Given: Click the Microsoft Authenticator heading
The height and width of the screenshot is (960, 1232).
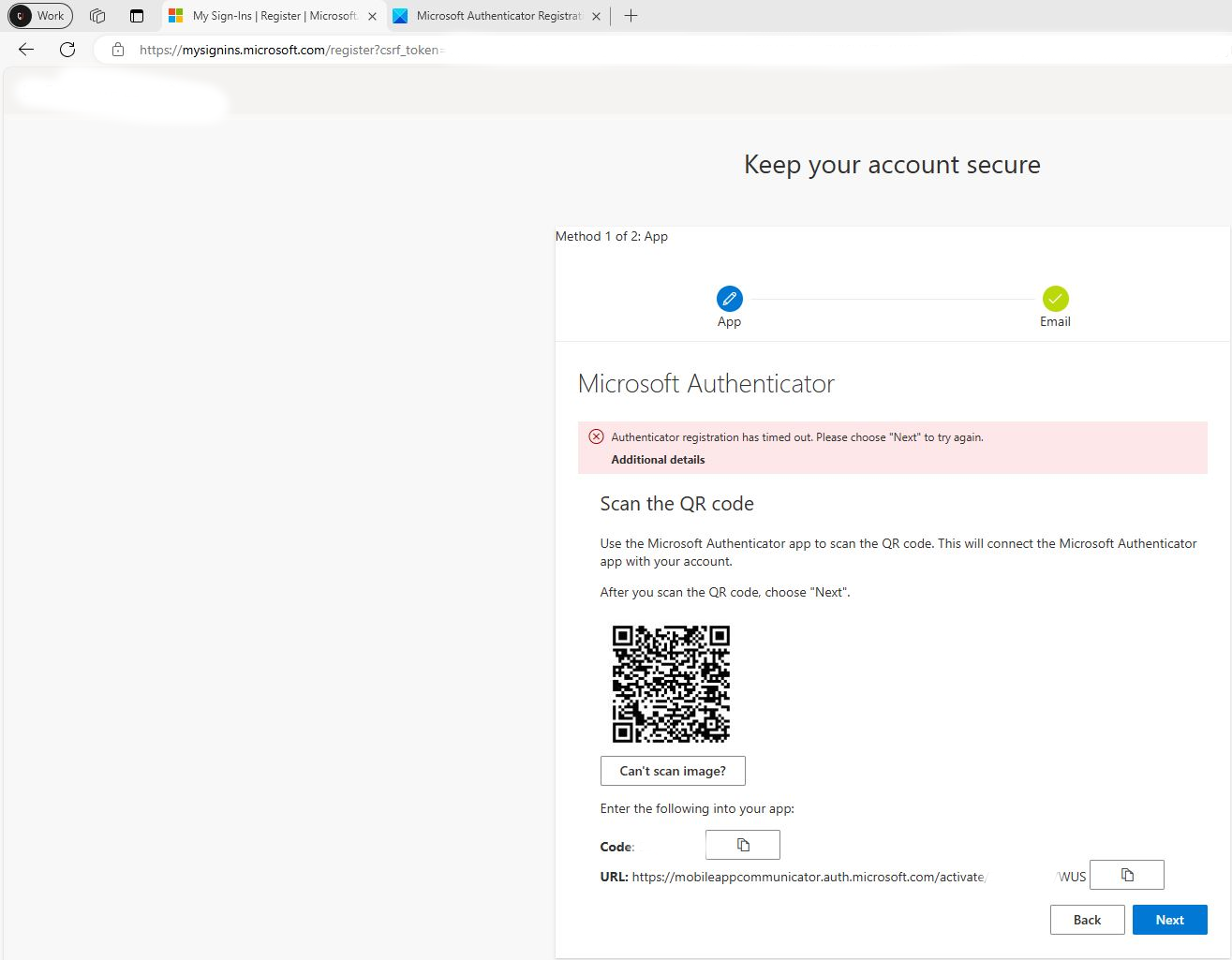Looking at the screenshot, I should [705, 384].
